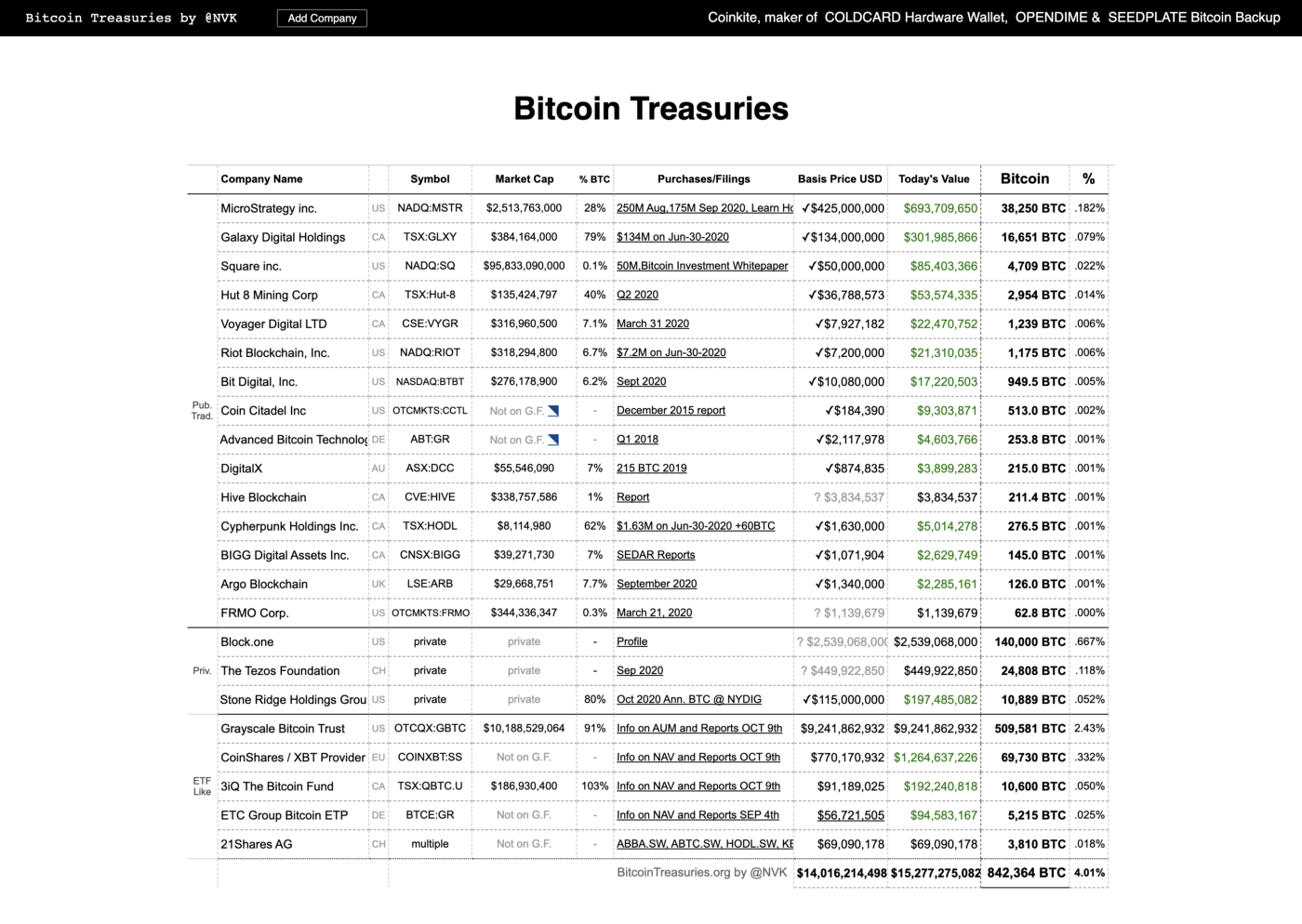
Task: Open the SEEDPLATE Bitcoin Backup link
Action: click(1194, 18)
